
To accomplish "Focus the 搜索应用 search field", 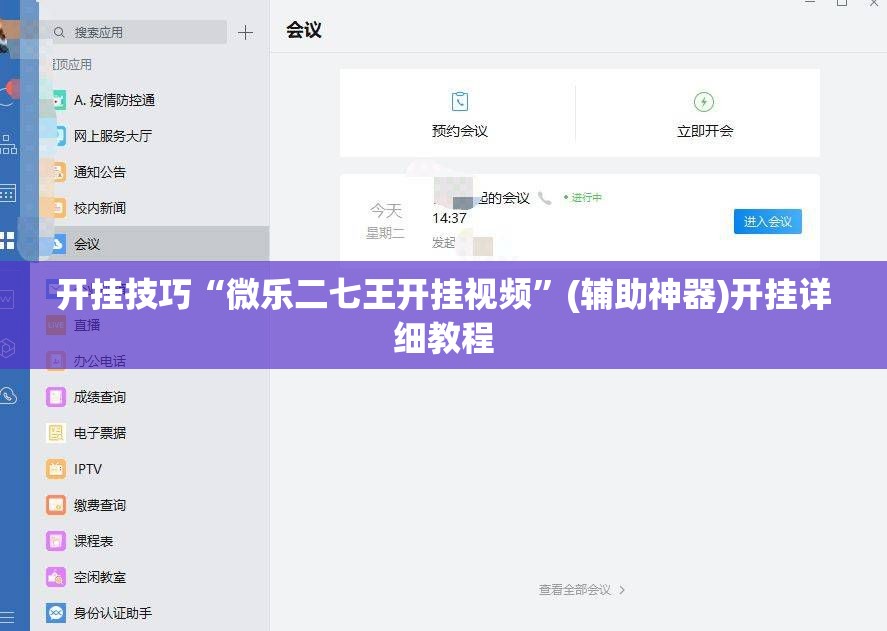I will point(138,32).
